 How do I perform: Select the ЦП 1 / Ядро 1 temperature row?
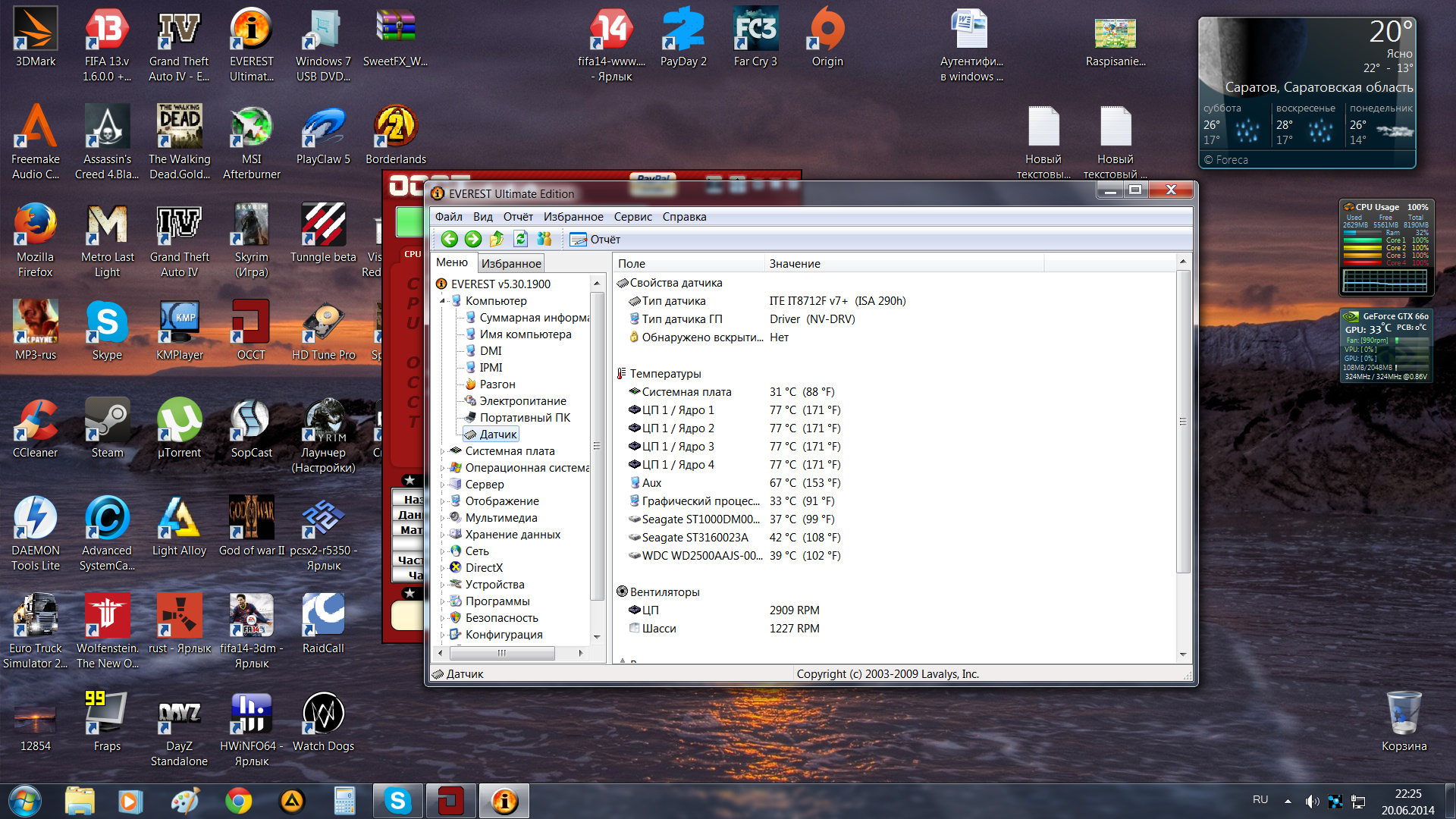pyautogui.click(x=677, y=410)
